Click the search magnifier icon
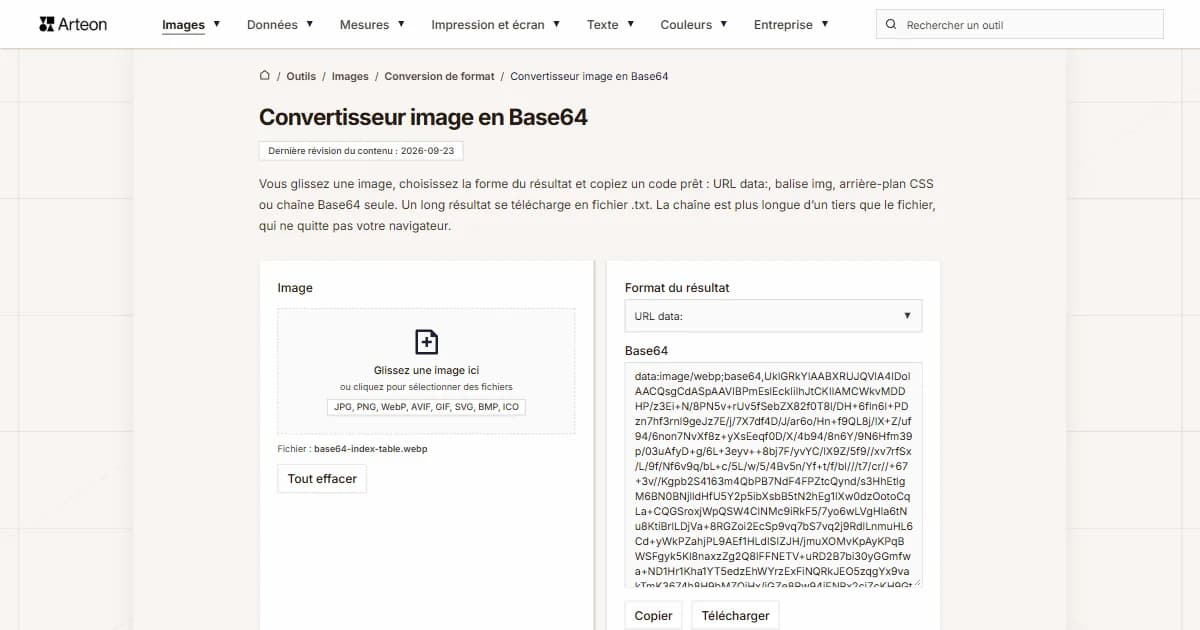The width and height of the screenshot is (1200, 630). click(x=891, y=24)
